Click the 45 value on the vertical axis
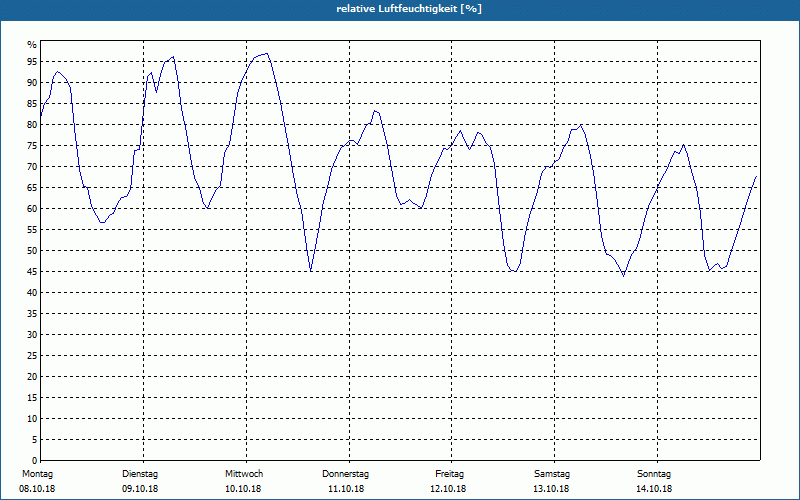The width and height of the screenshot is (800, 500). 32,271
